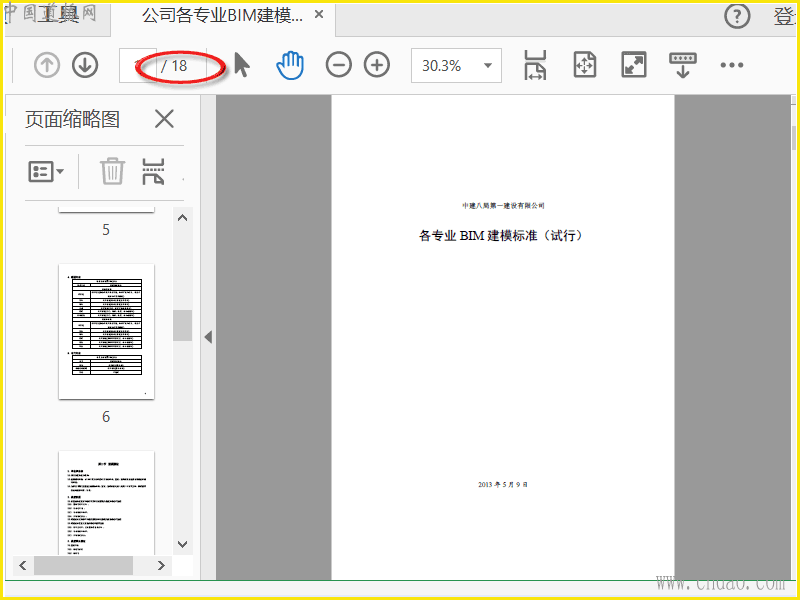Click the date text 2013 年 5 月 9 日
The image size is (800, 600).
click(503, 484)
